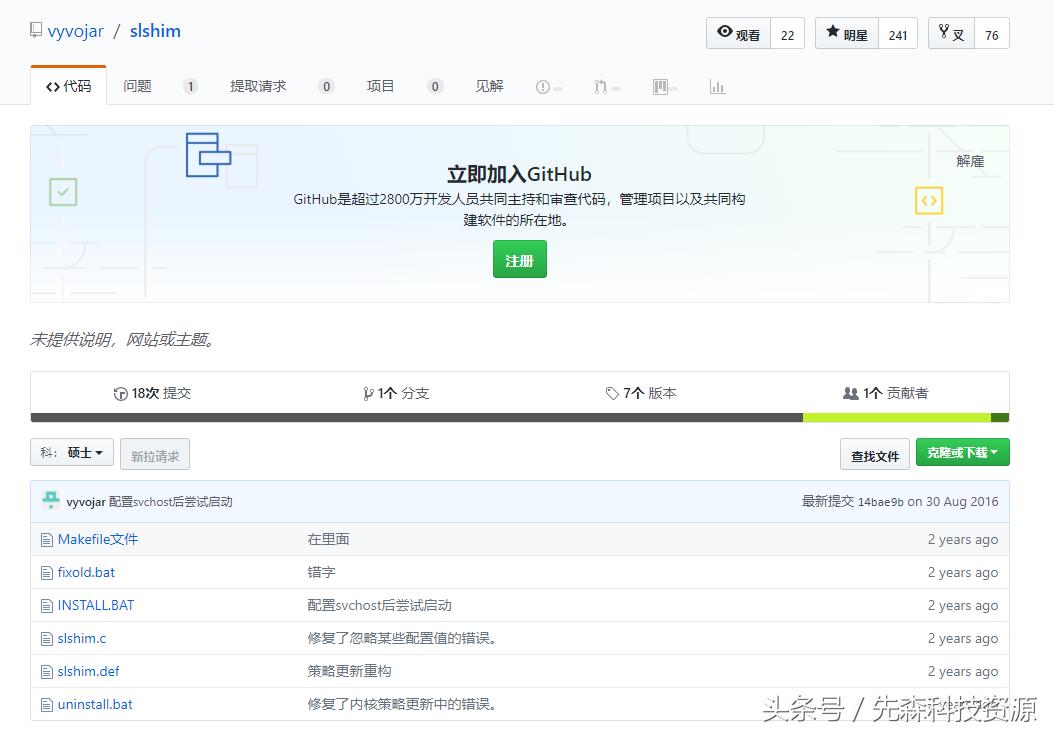Click the tag icon beside 7个 版本
Screen dimensions: 1054x733
tap(611, 393)
